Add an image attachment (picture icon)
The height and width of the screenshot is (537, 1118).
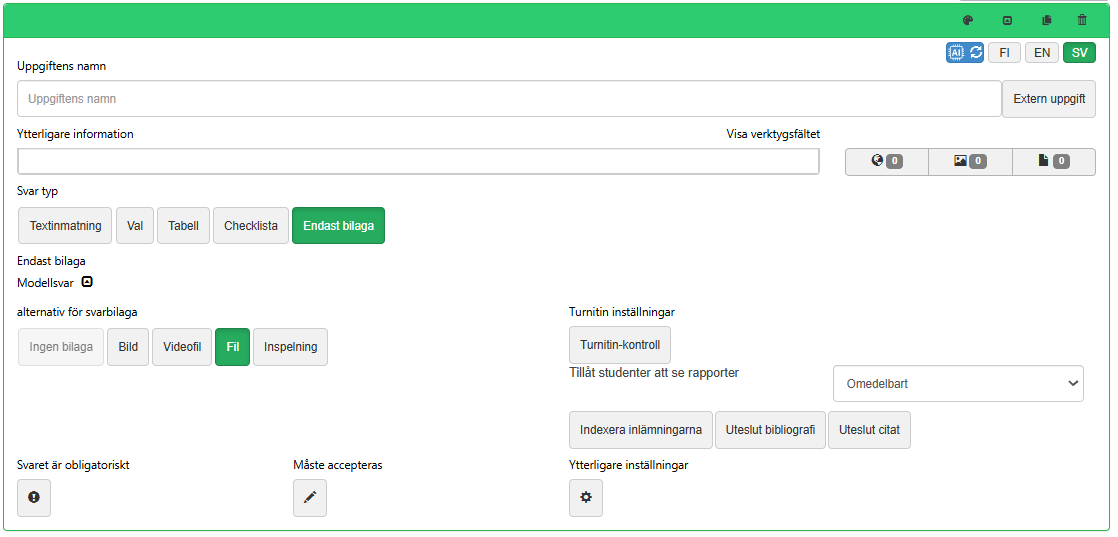(x=970, y=161)
